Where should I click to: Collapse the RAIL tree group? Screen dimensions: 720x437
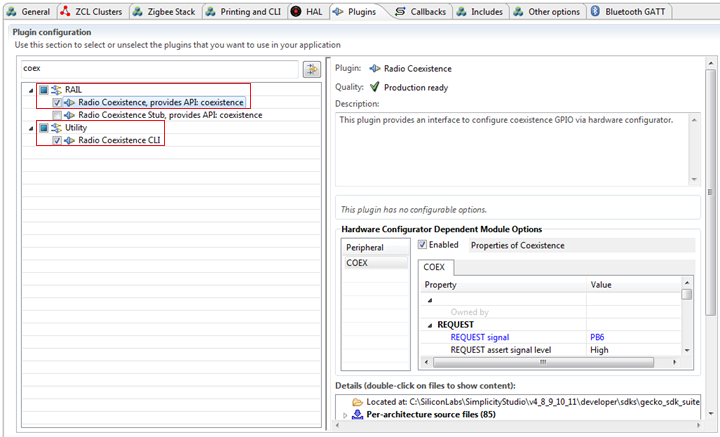[31, 90]
